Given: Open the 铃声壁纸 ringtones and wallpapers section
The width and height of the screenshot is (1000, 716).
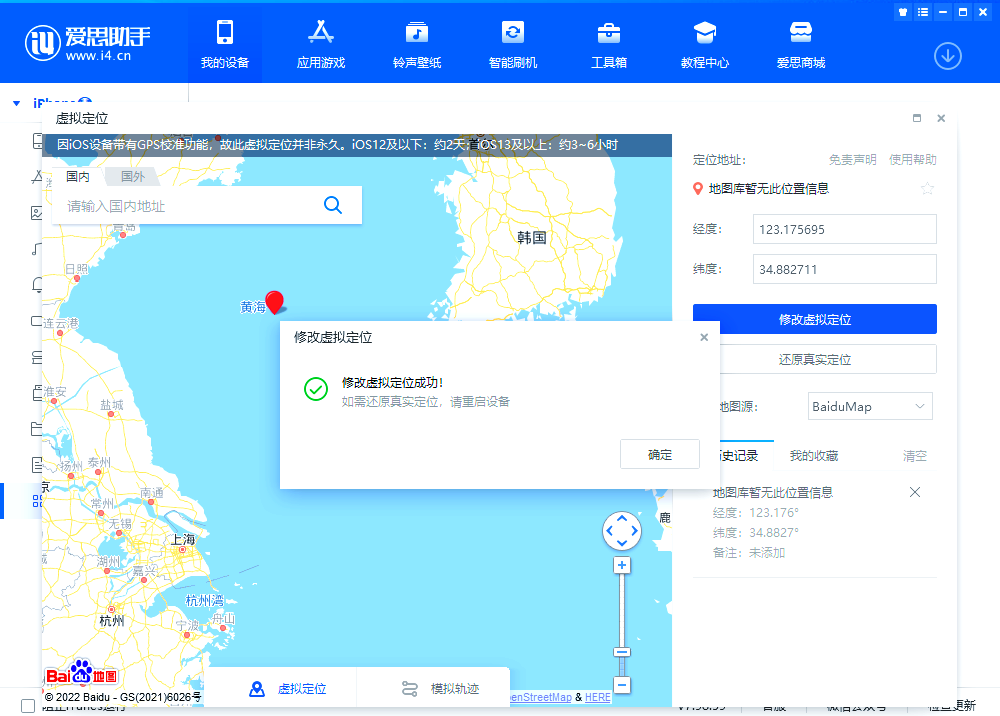Looking at the screenshot, I should [x=416, y=44].
